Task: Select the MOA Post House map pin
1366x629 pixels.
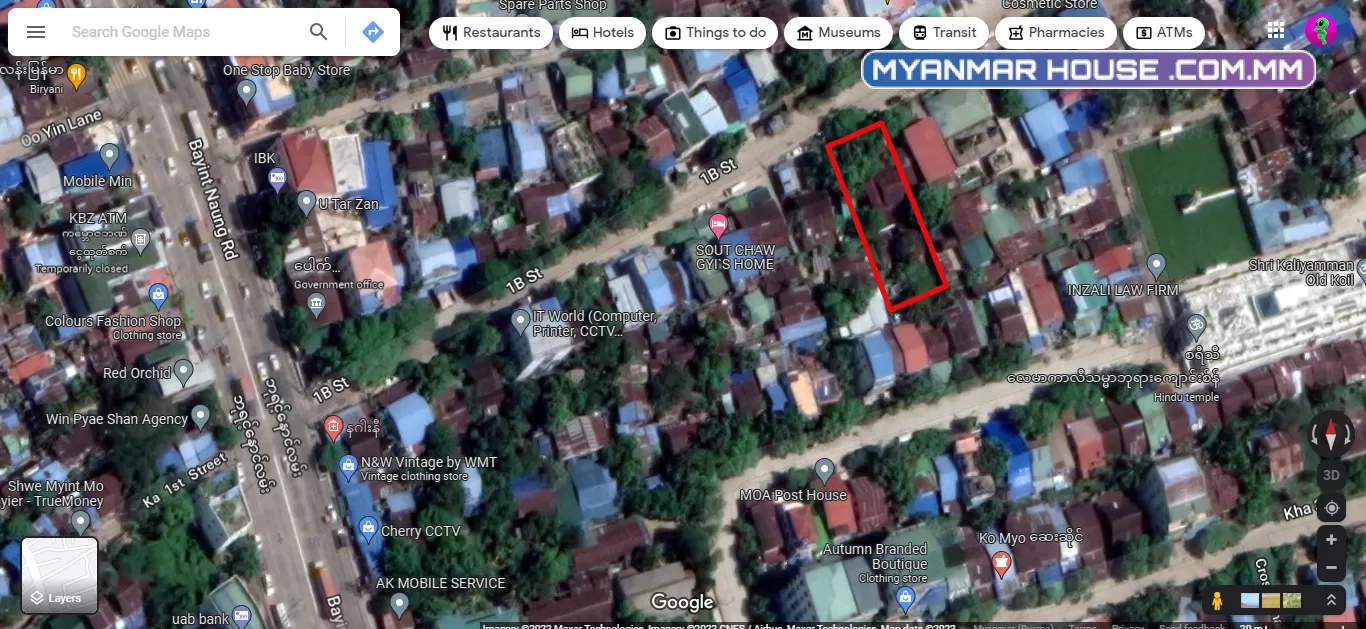Action: [824, 470]
